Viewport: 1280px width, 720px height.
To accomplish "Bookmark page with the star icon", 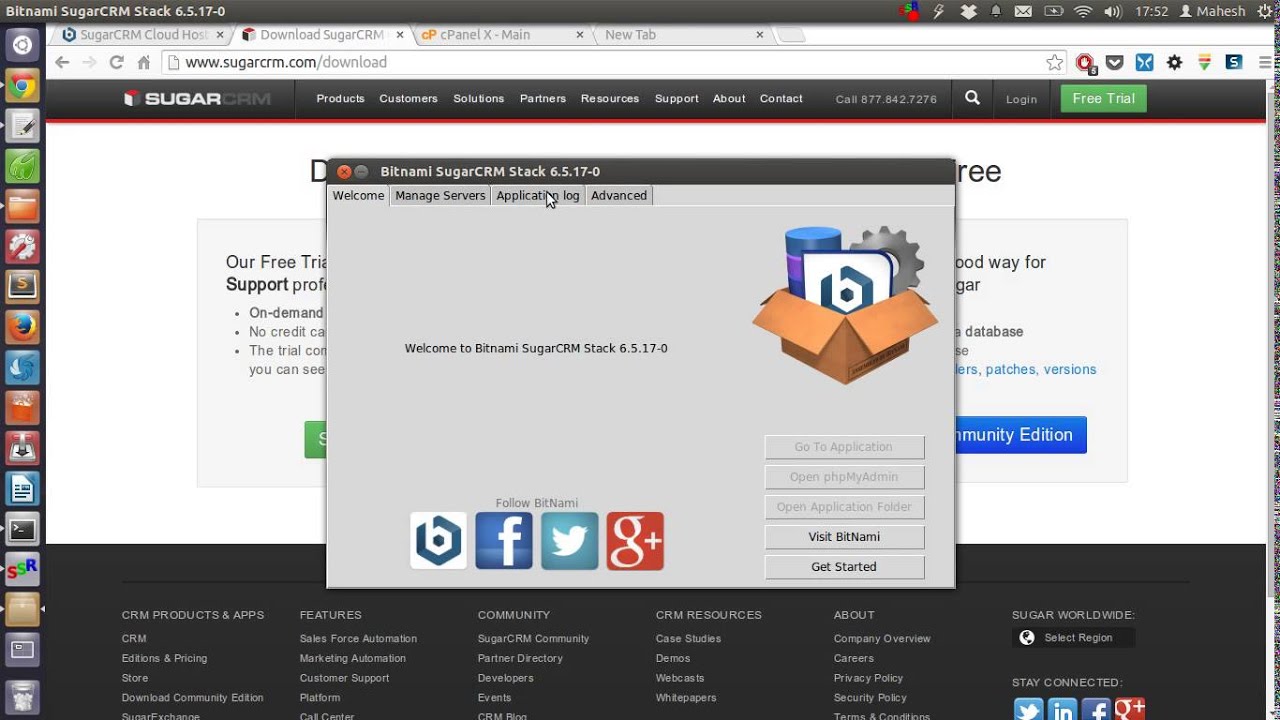I will tap(1055, 62).
